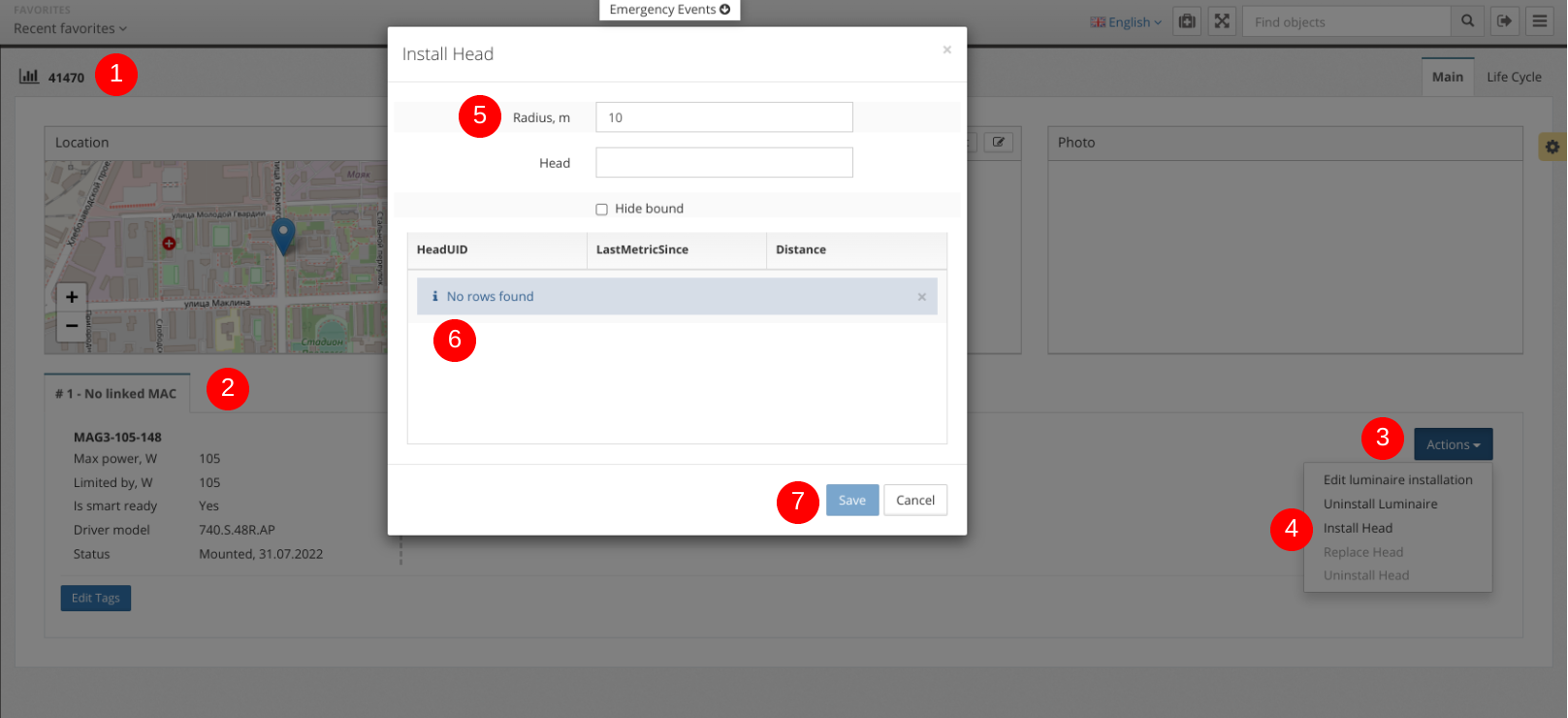
Task: Click the edit pencil icon beside Photo panel
Action: 998,143
